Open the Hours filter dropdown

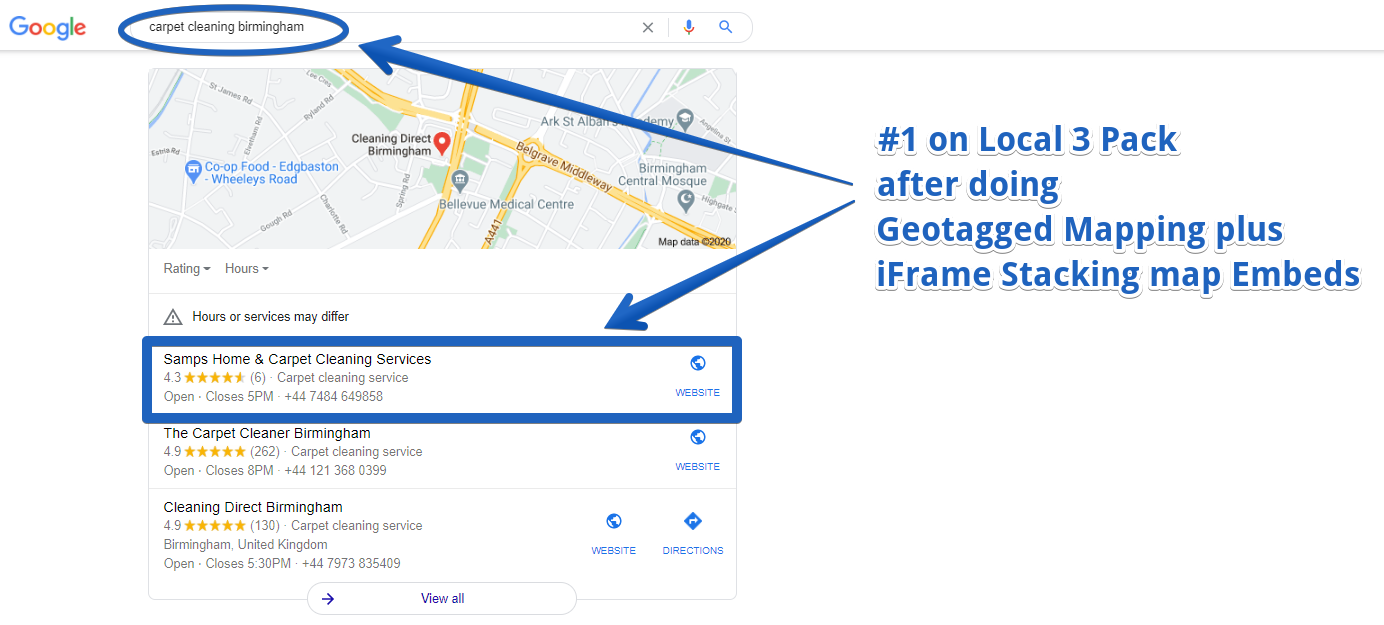coord(245,268)
